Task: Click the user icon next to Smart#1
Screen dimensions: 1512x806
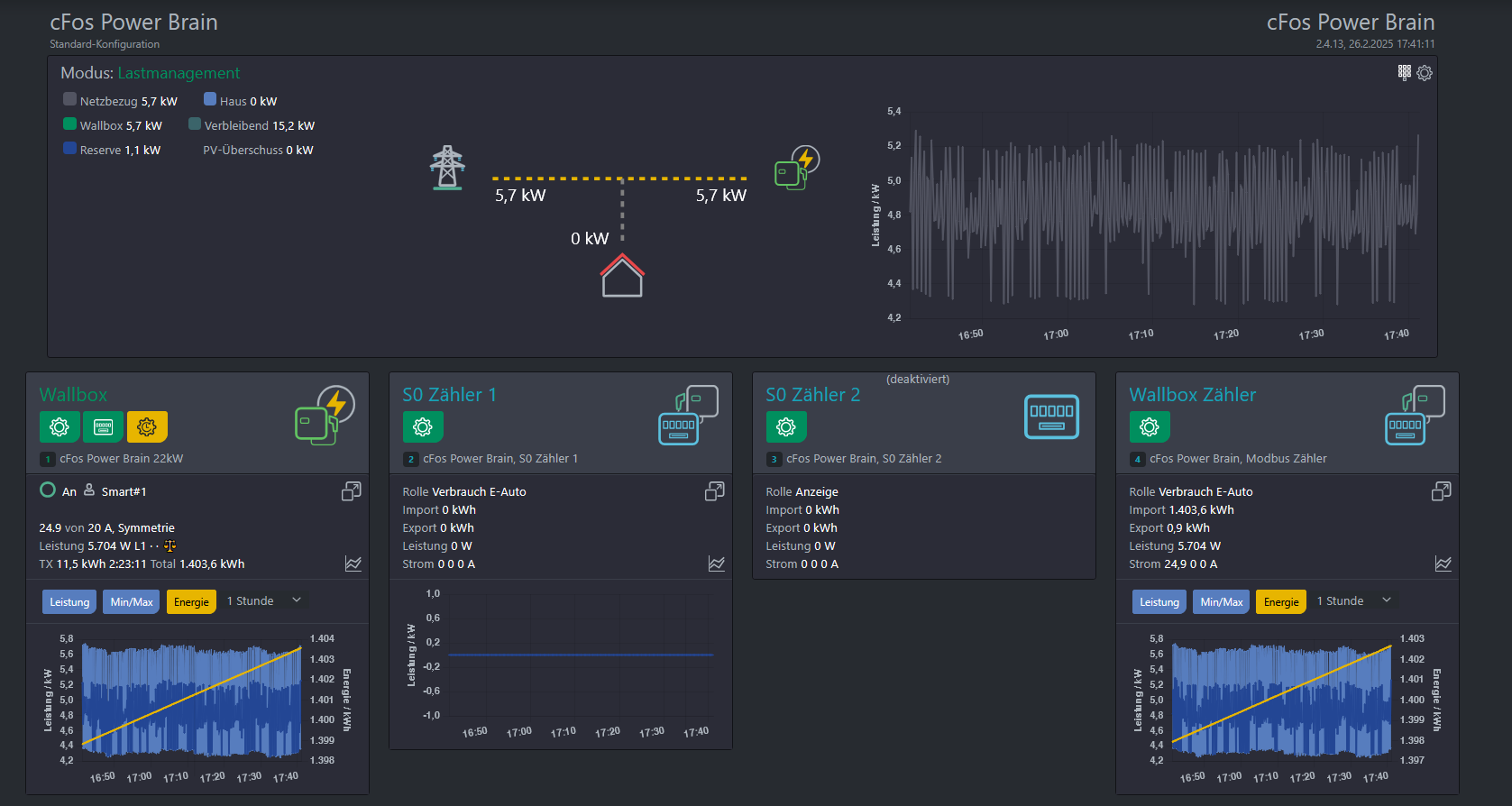Action: [x=89, y=490]
